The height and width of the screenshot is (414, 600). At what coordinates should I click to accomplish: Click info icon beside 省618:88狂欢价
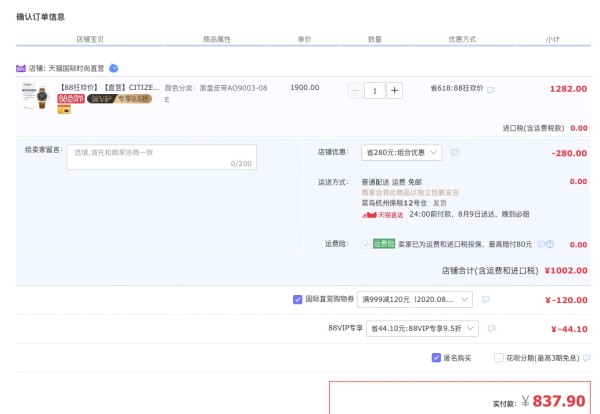[490, 90]
